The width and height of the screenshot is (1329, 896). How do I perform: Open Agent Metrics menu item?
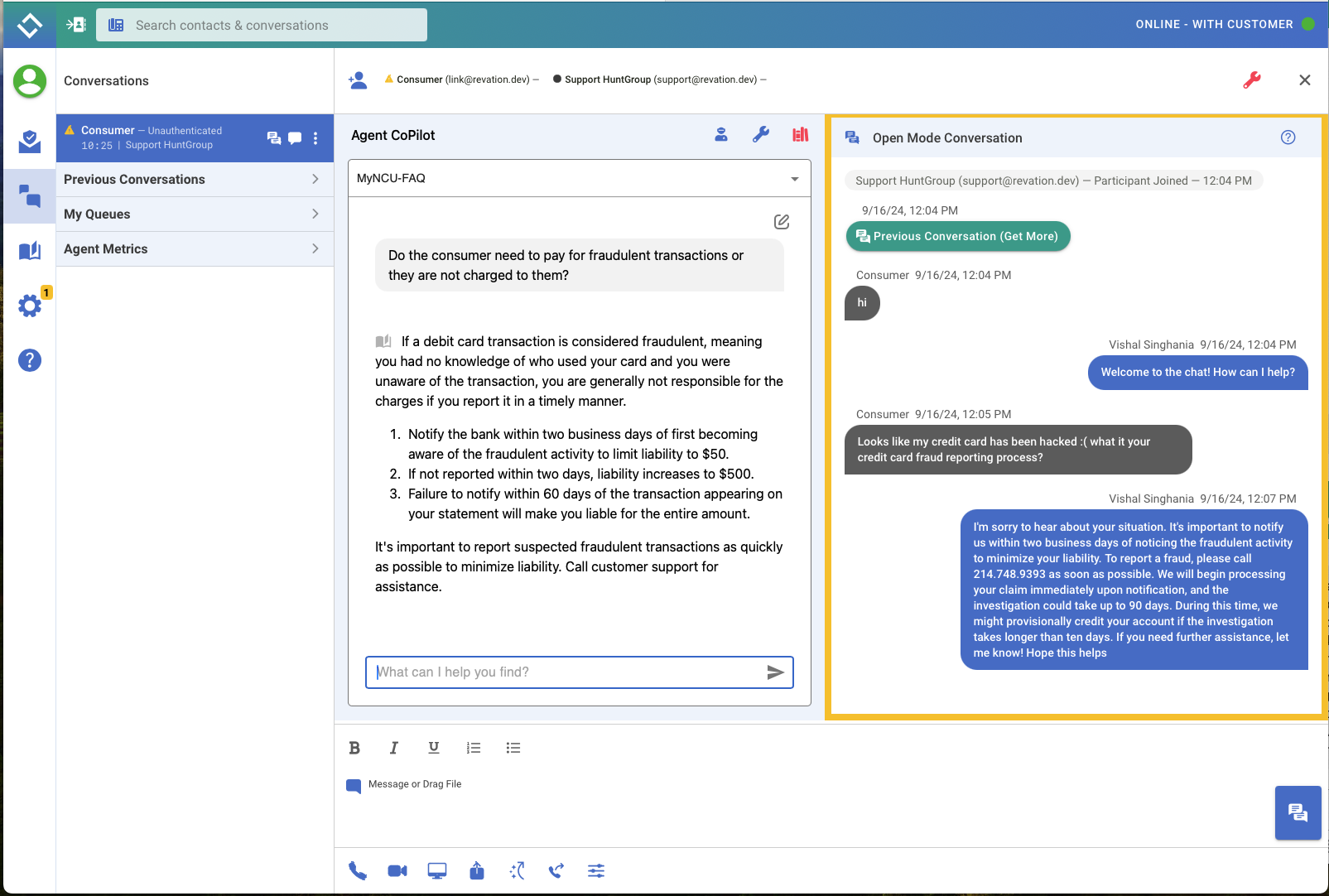point(194,249)
